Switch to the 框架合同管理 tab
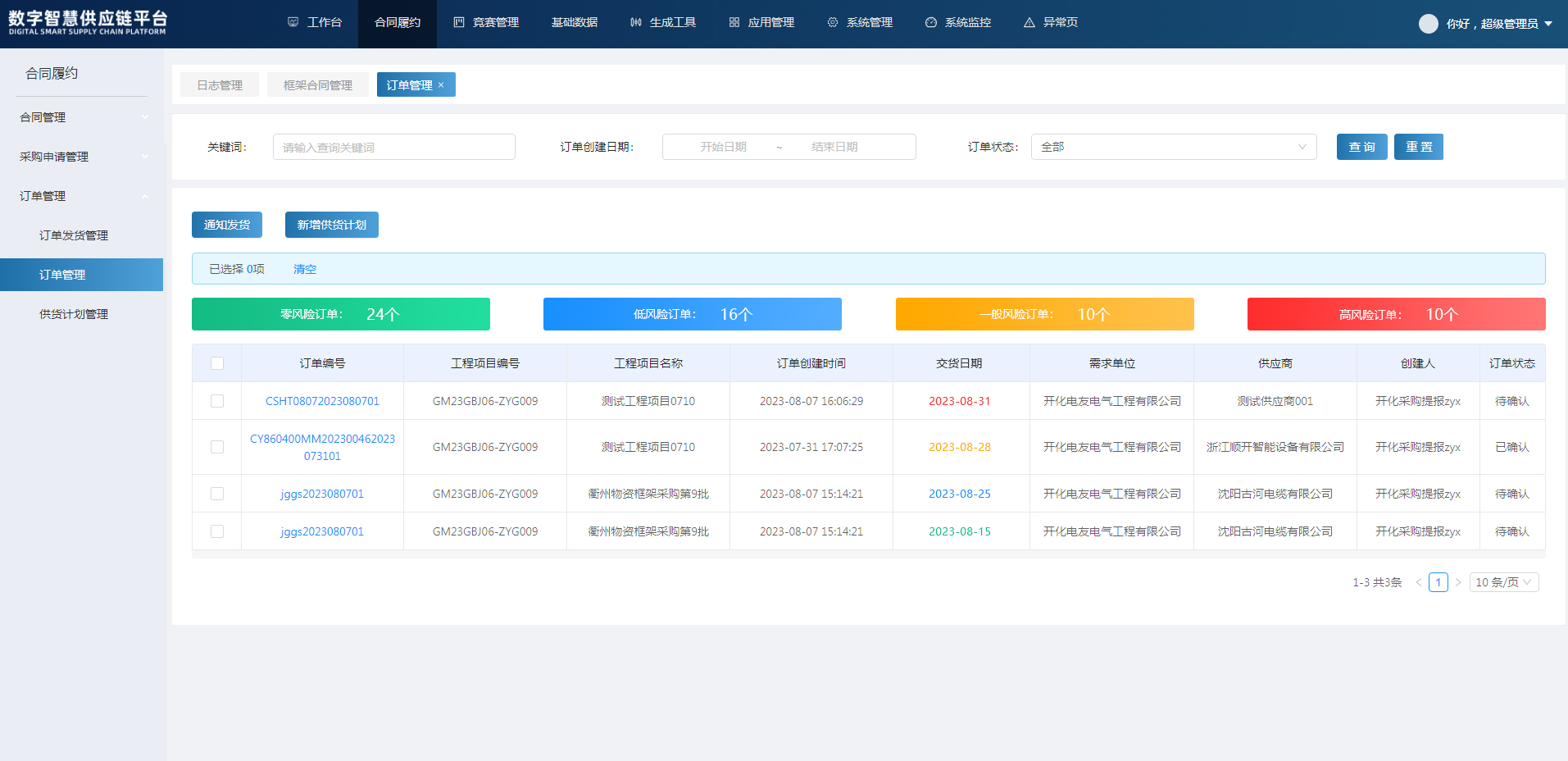 click(318, 84)
